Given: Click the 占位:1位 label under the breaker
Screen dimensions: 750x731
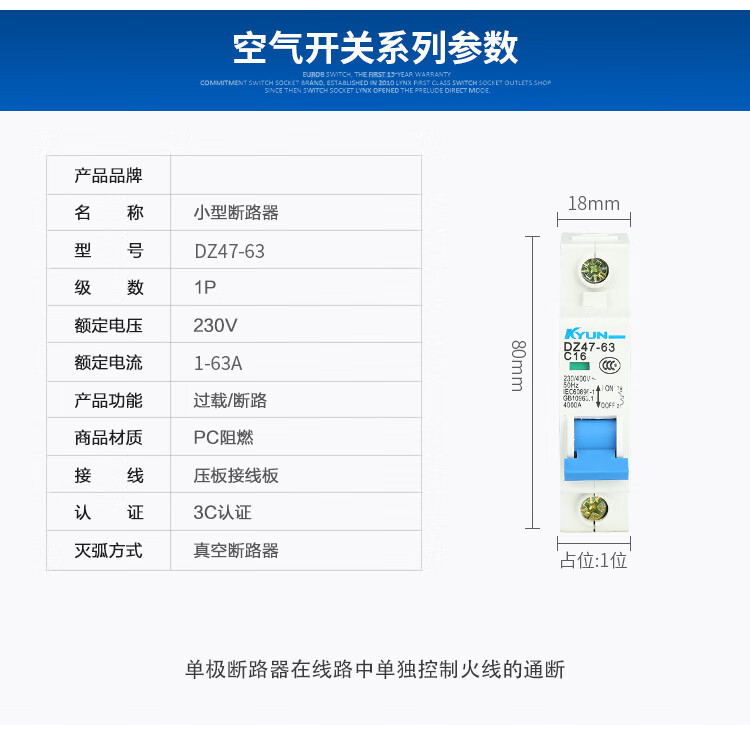Looking at the screenshot, I should coord(593,560).
